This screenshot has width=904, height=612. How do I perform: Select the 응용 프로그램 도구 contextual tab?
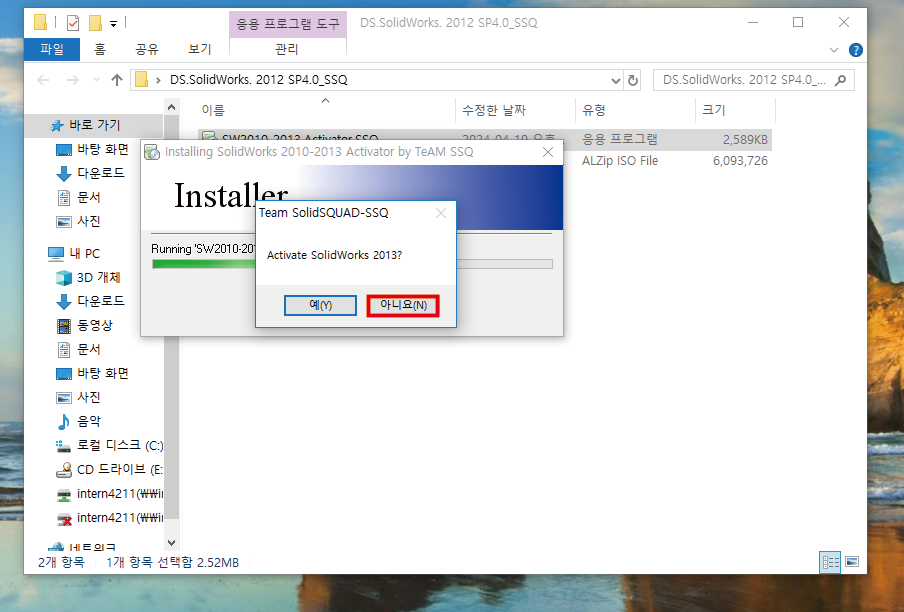click(x=288, y=24)
